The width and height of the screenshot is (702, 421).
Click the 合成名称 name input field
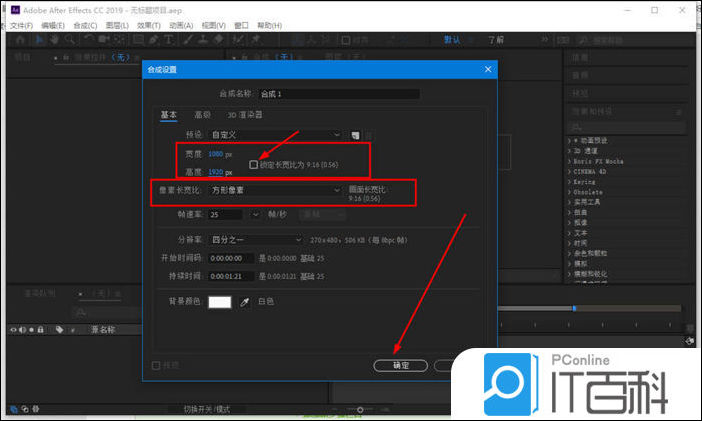pyautogui.click(x=339, y=94)
